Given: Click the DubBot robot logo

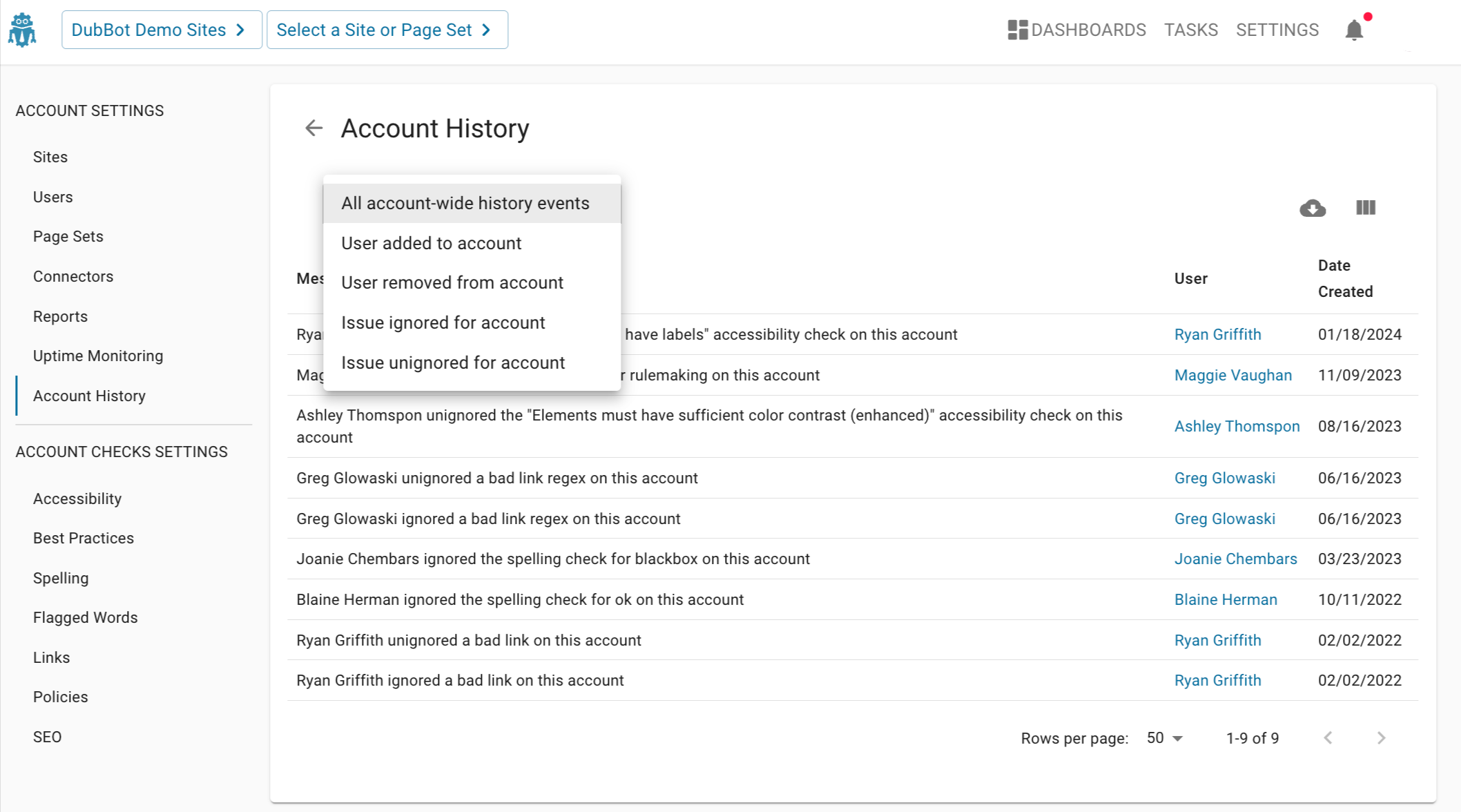Looking at the screenshot, I should [x=23, y=29].
